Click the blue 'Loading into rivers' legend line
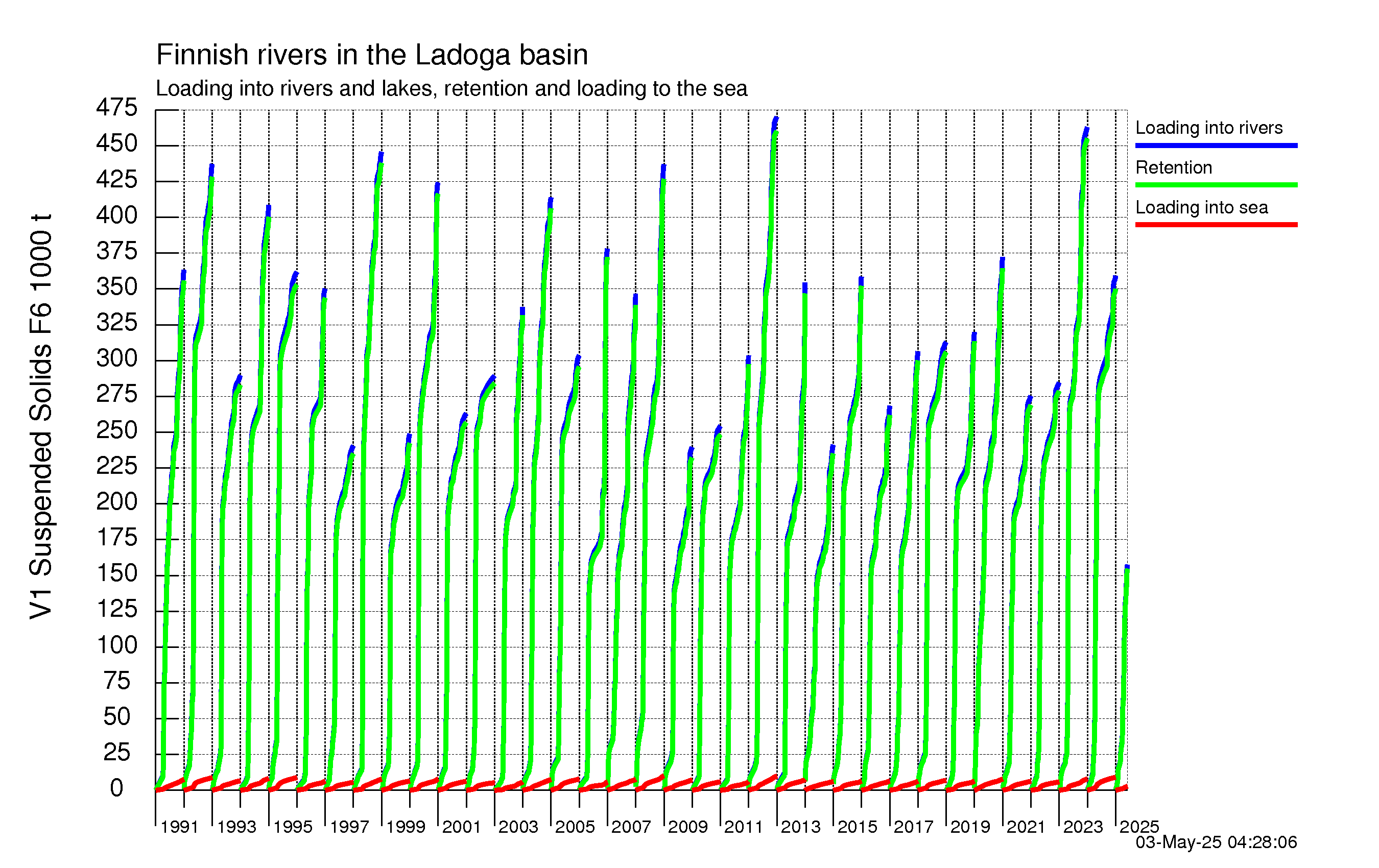 click(1217, 146)
